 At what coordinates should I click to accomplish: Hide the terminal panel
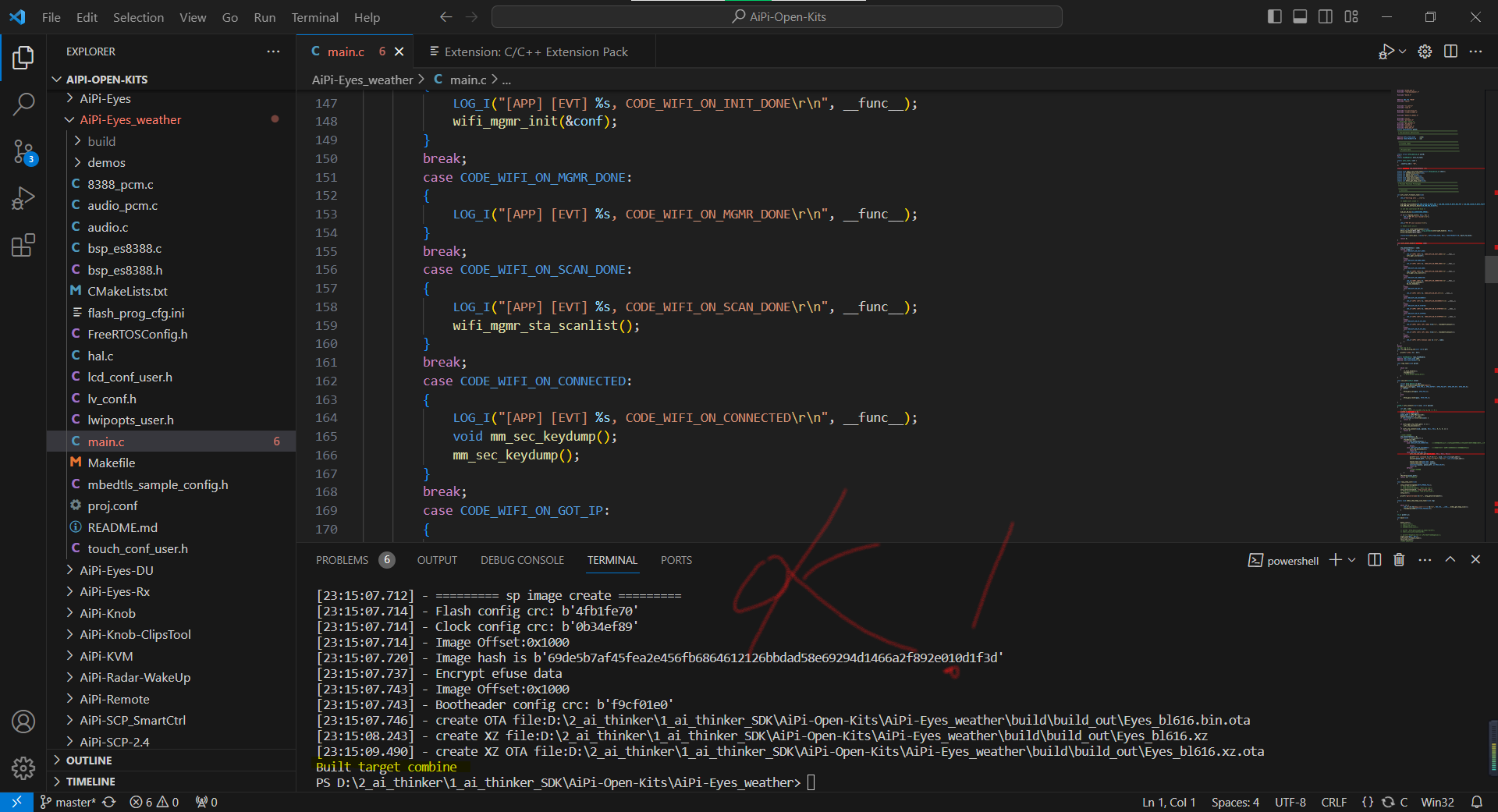1475,560
